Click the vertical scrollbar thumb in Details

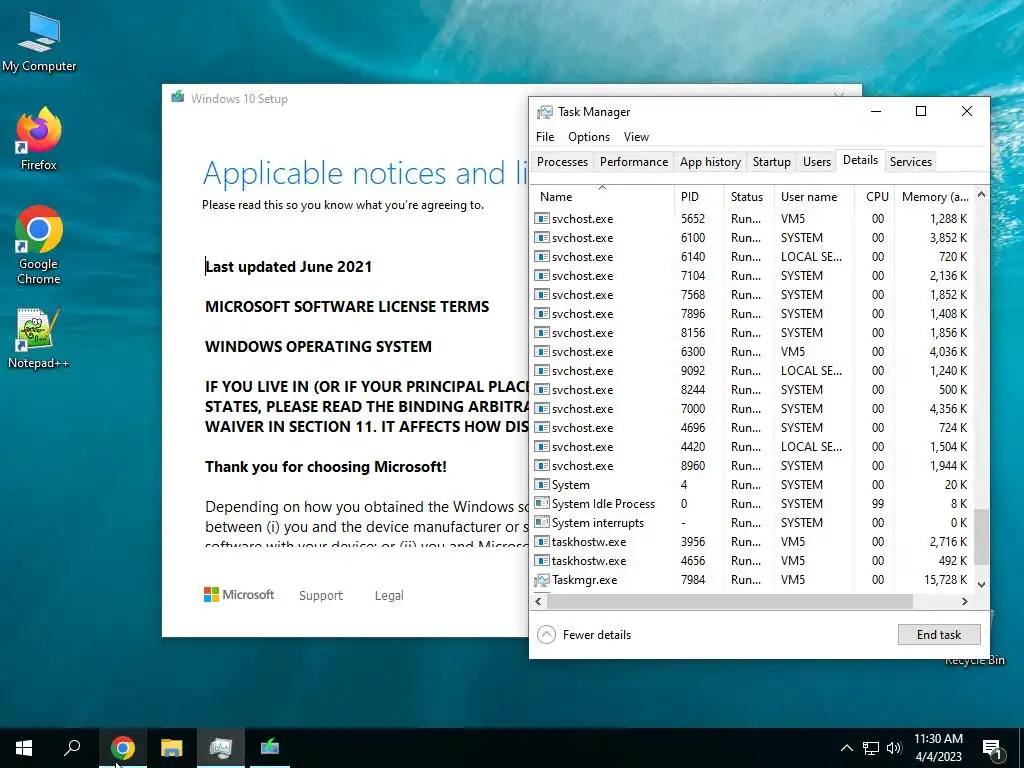point(981,536)
